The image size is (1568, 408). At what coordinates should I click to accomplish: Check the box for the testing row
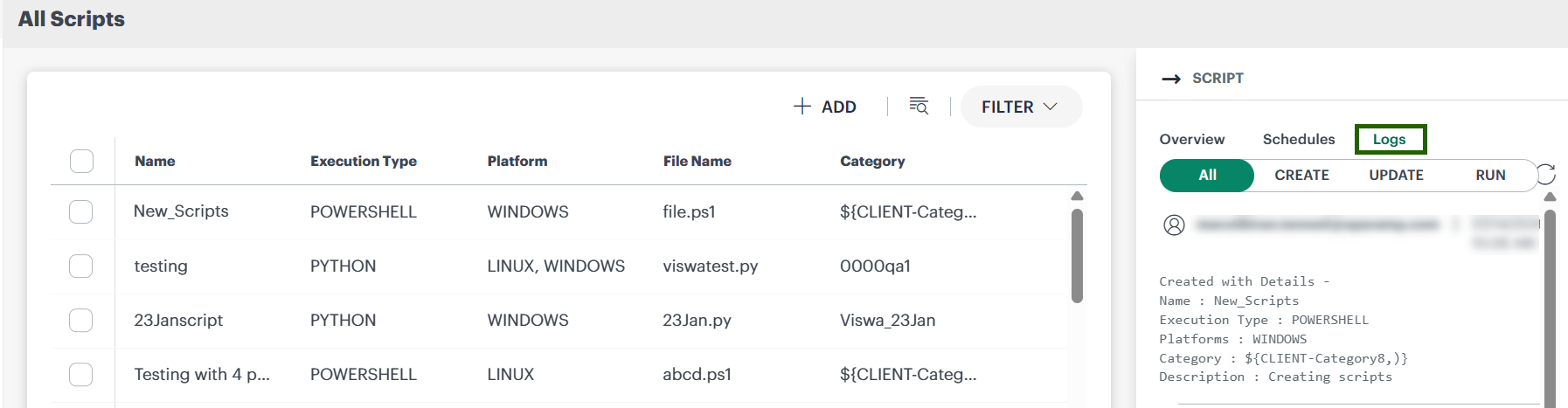[81, 266]
